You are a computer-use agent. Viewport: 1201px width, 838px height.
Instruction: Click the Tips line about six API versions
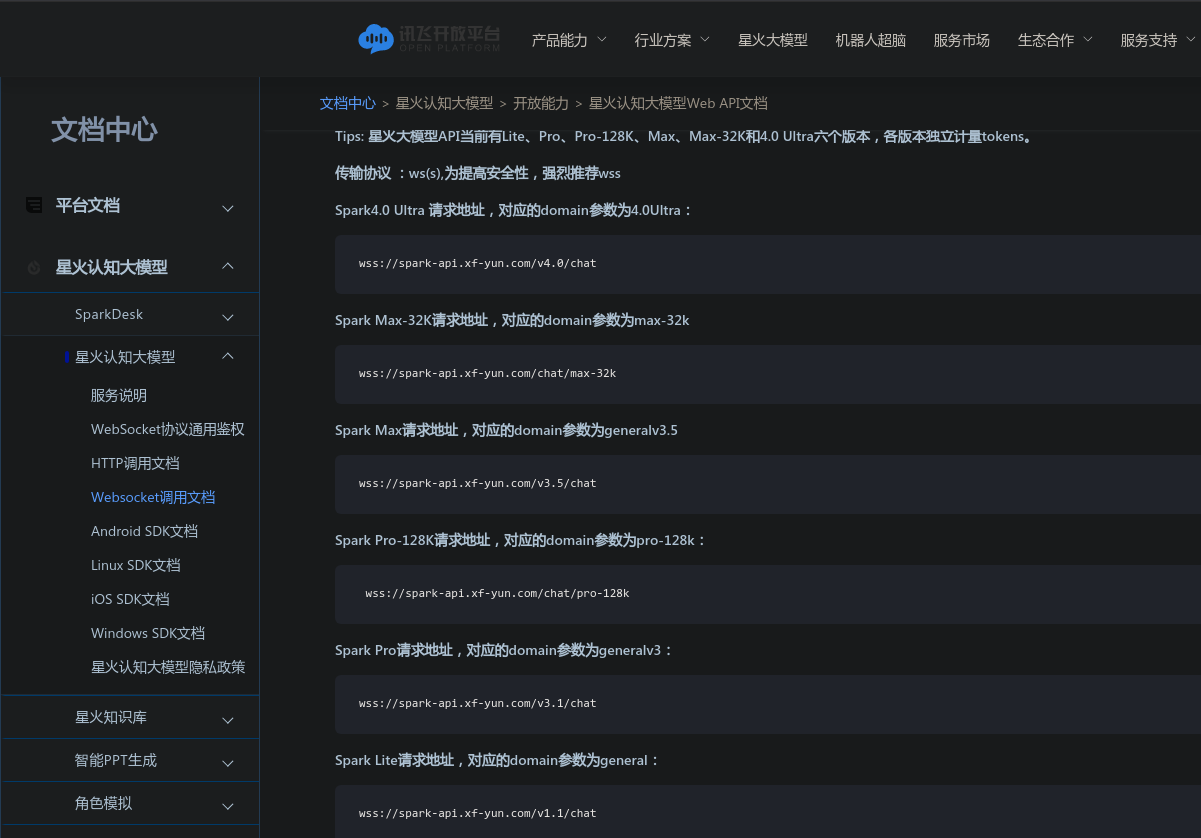tap(683, 137)
